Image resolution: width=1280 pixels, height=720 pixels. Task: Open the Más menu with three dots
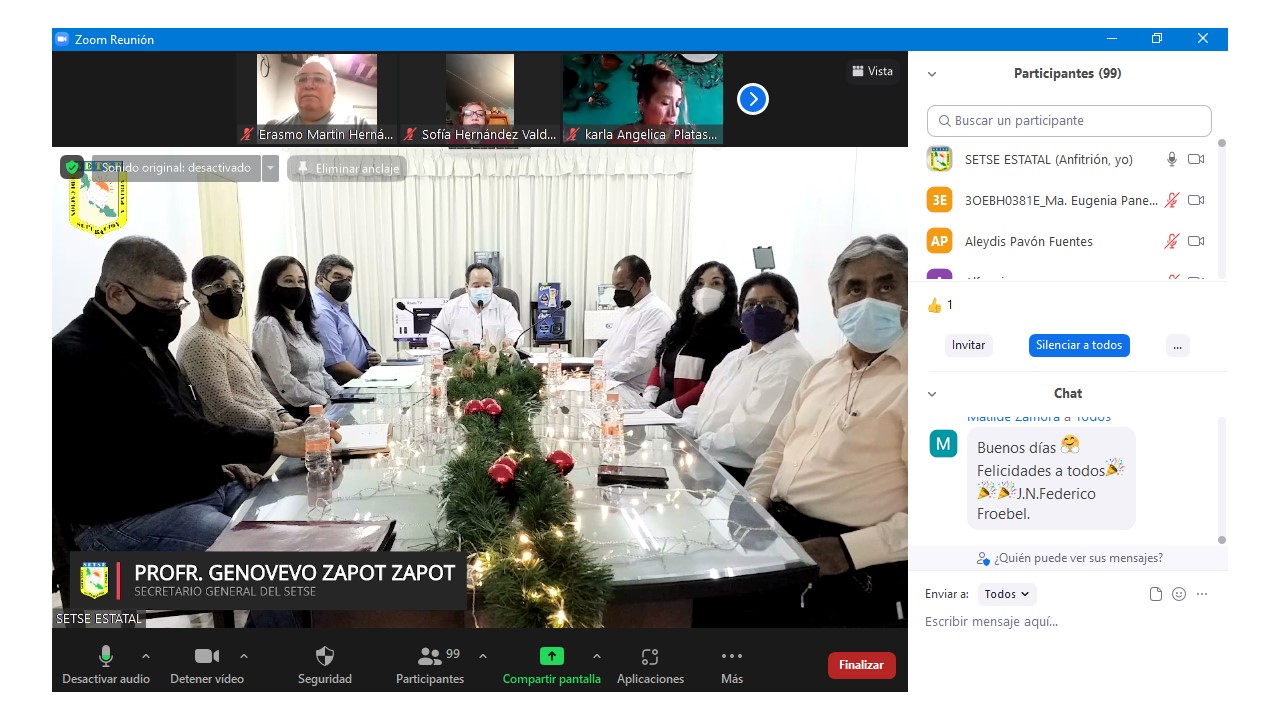click(732, 665)
